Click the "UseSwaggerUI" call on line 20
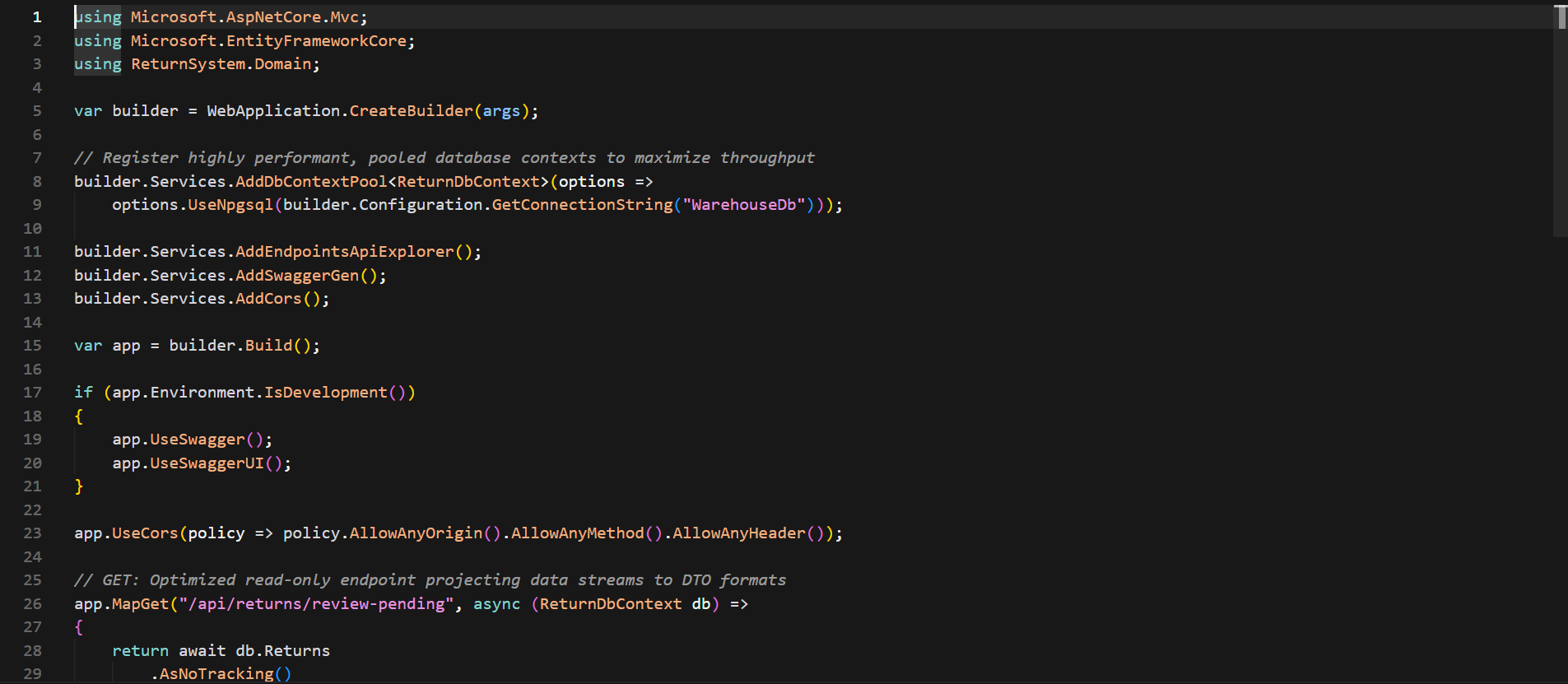The width and height of the screenshot is (1568, 684). tap(207, 463)
